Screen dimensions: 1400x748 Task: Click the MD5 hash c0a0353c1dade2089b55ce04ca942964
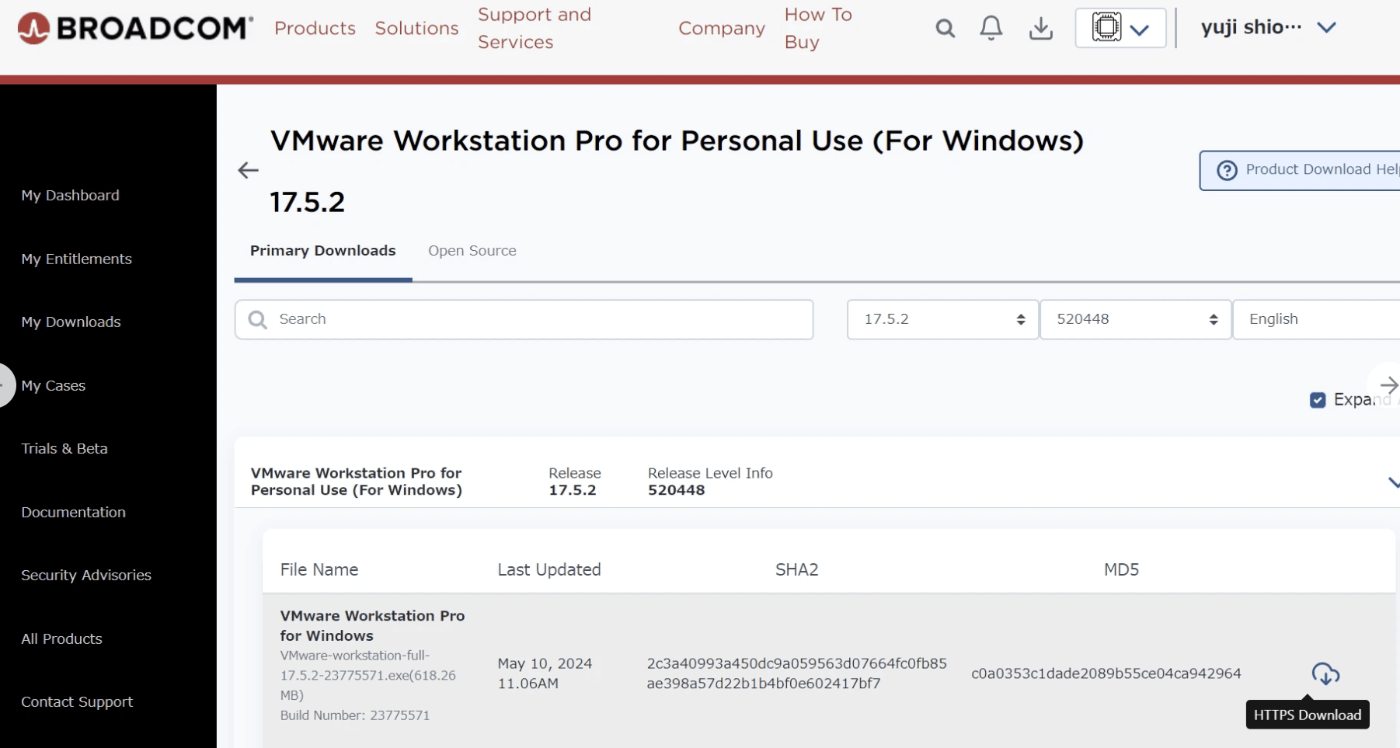(1106, 674)
